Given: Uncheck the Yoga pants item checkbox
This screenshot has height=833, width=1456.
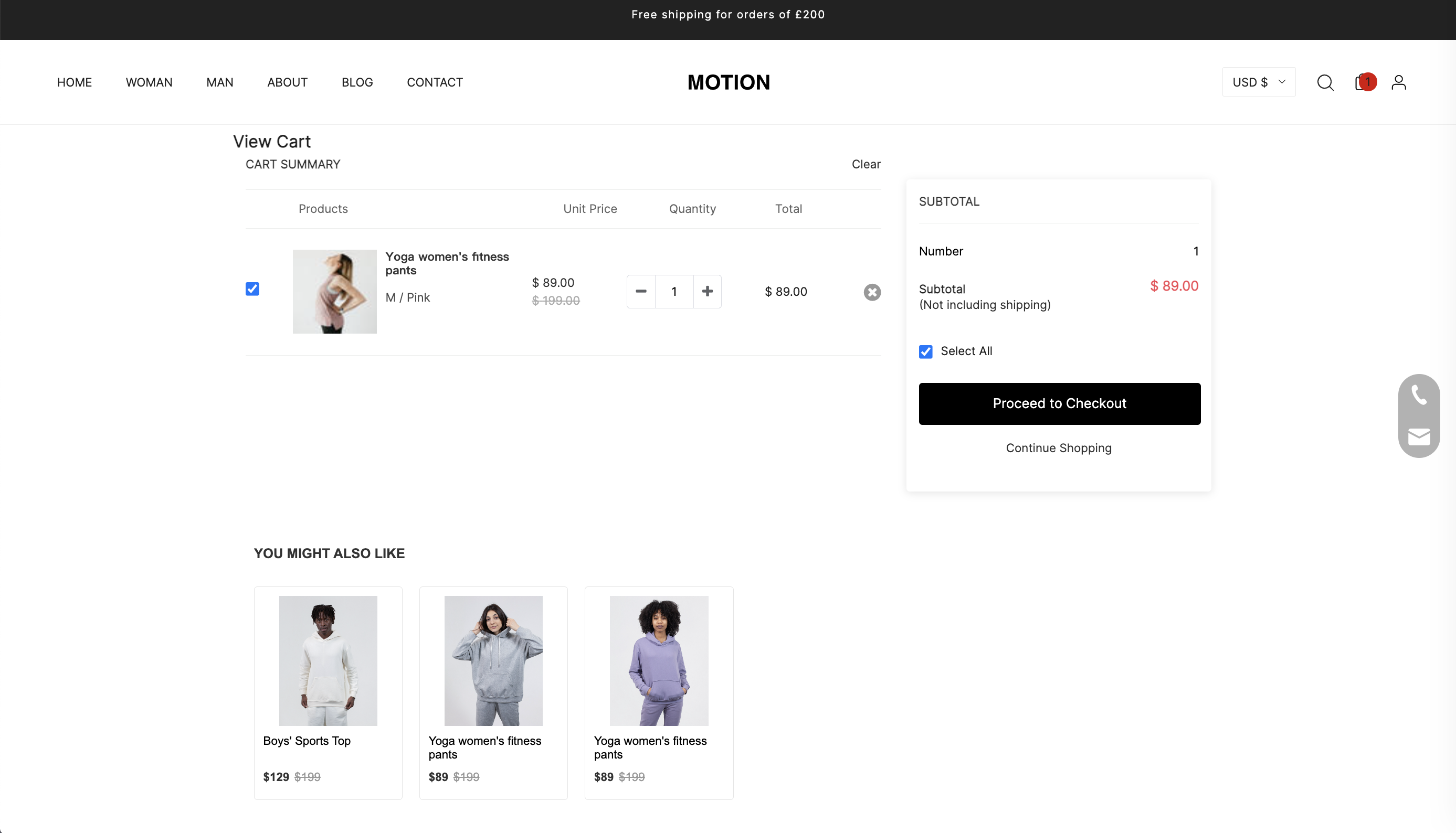Looking at the screenshot, I should tap(252, 289).
